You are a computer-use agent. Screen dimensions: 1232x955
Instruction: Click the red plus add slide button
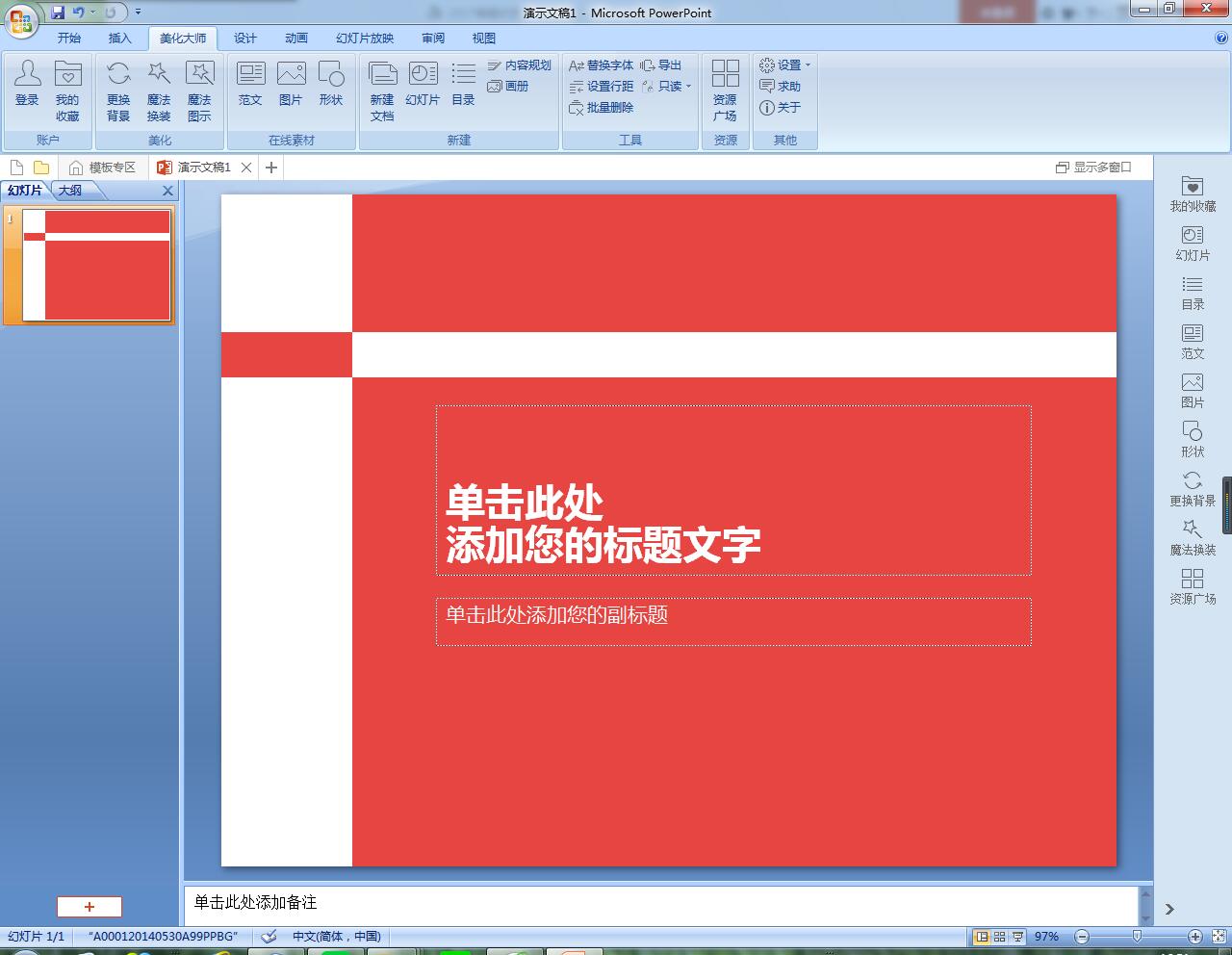point(90,907)
